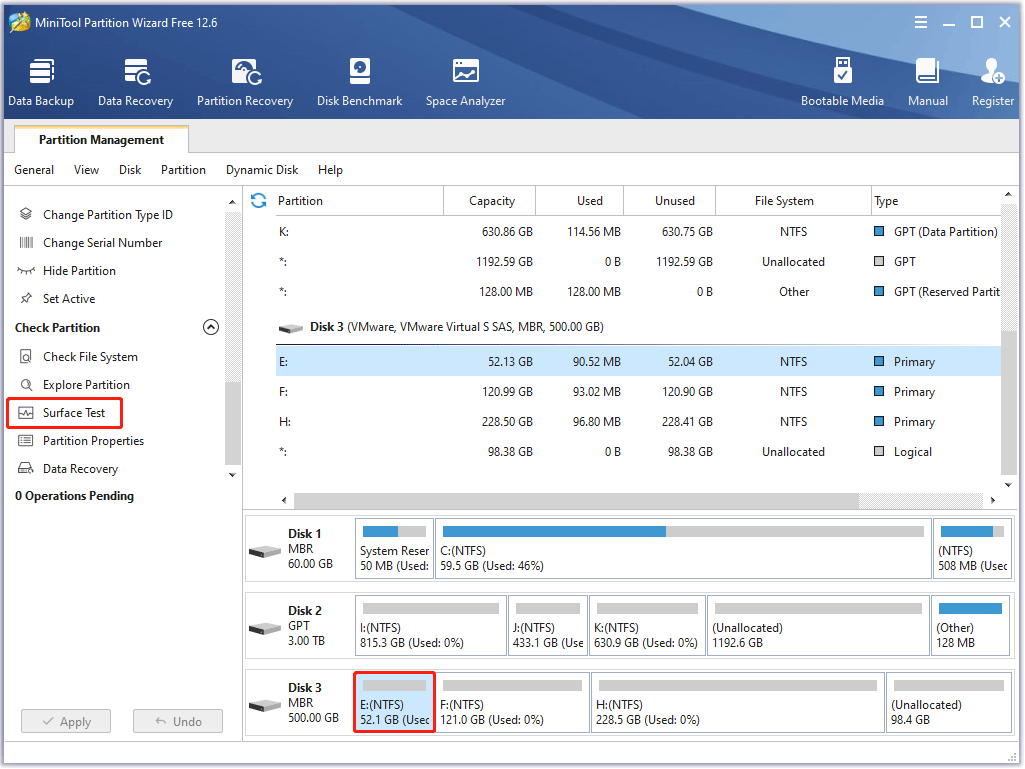Image resolution: width=1025 pixels, height=769 pixels.
Task: Click the partition list scroll down arrow
Action: pos(1008,485)
